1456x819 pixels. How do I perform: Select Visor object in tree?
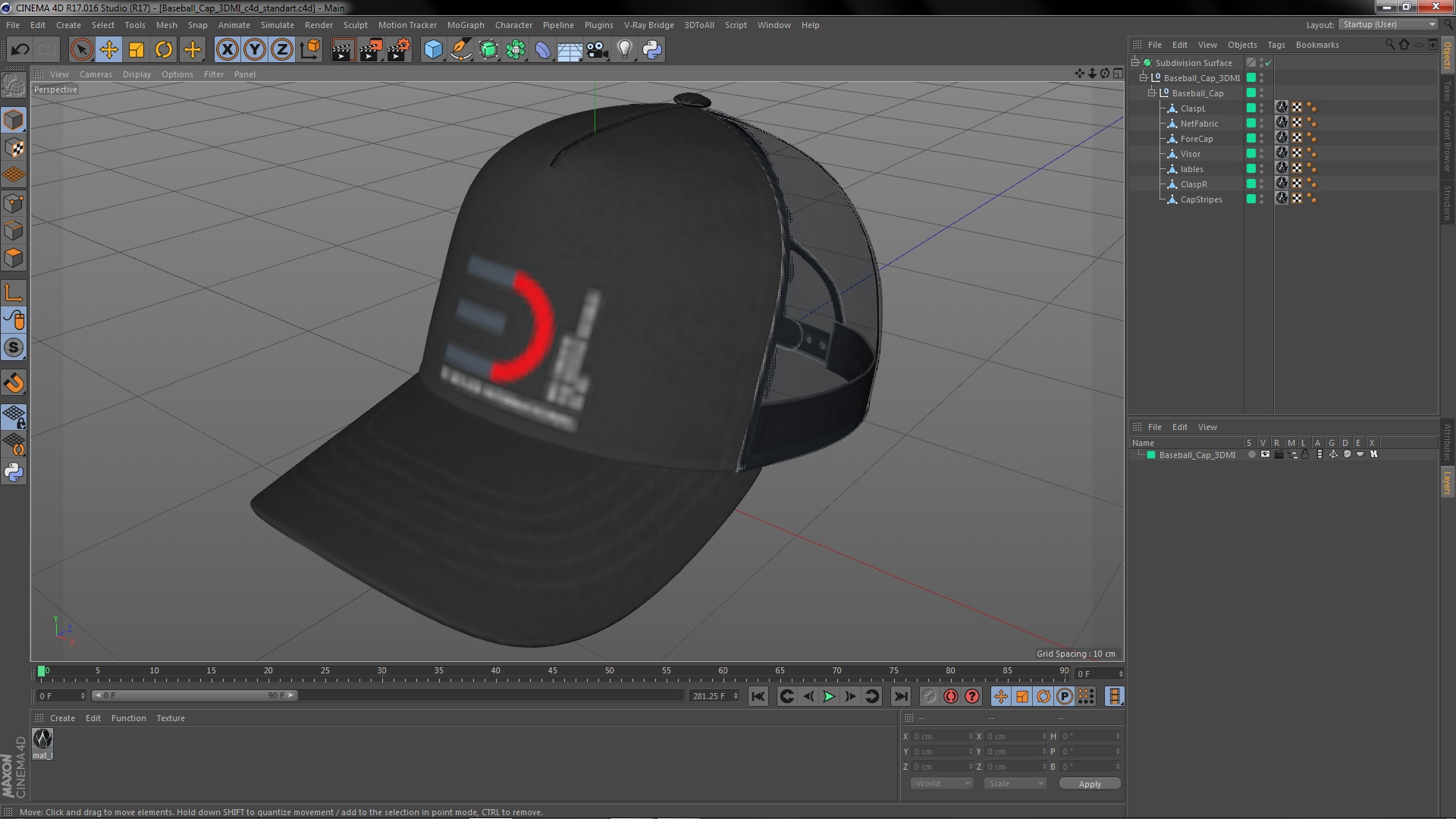click(1190, 154)
